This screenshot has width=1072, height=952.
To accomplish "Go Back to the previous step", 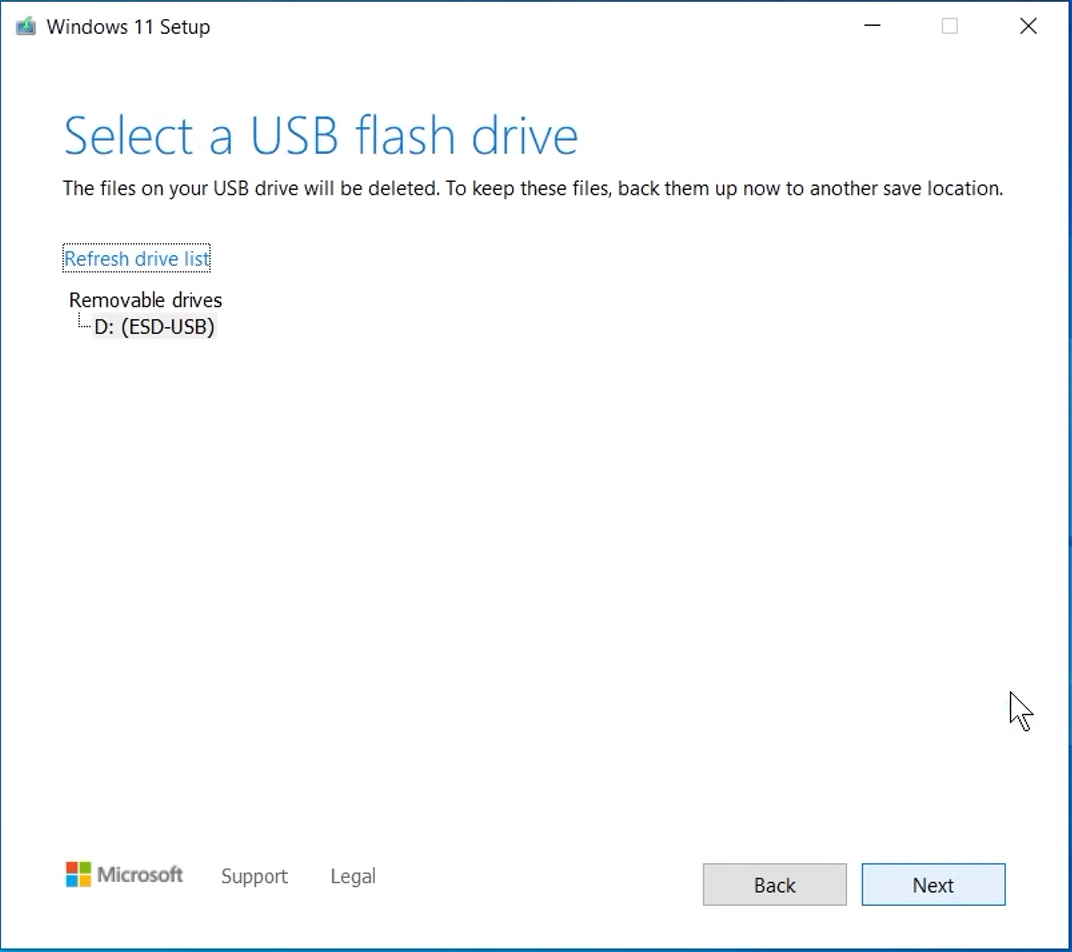I will 774,885.
